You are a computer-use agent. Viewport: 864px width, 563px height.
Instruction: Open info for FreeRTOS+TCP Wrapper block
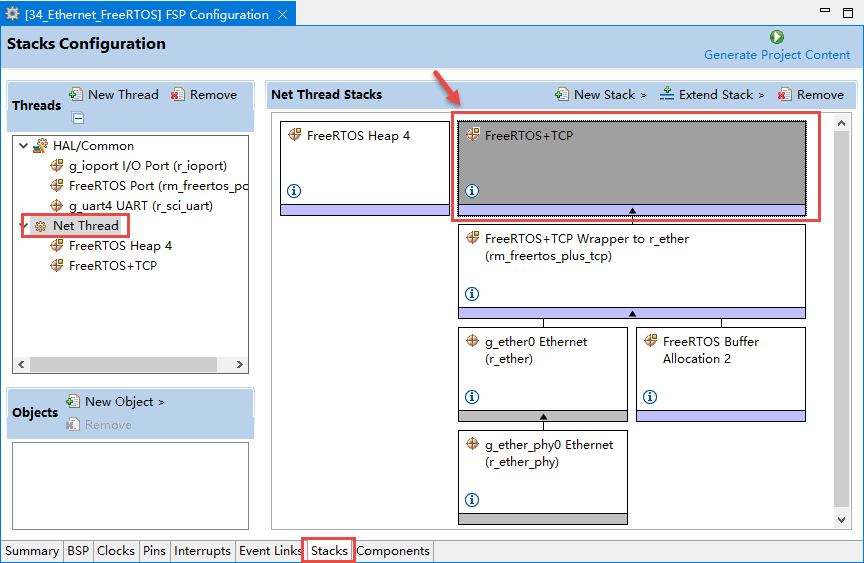[472, 294]
